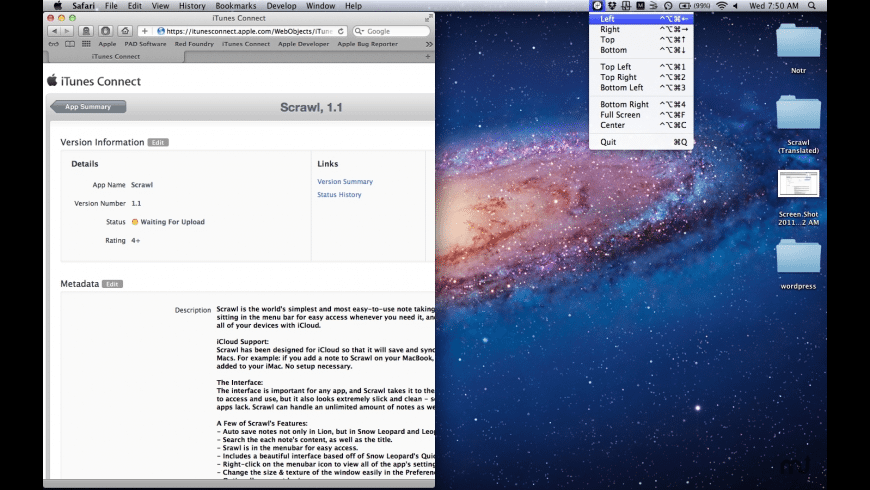The height and width of the screenshot is (490, 870).
Task: Click the grid-shaped menu bar icon
Action: pos(626,6)
